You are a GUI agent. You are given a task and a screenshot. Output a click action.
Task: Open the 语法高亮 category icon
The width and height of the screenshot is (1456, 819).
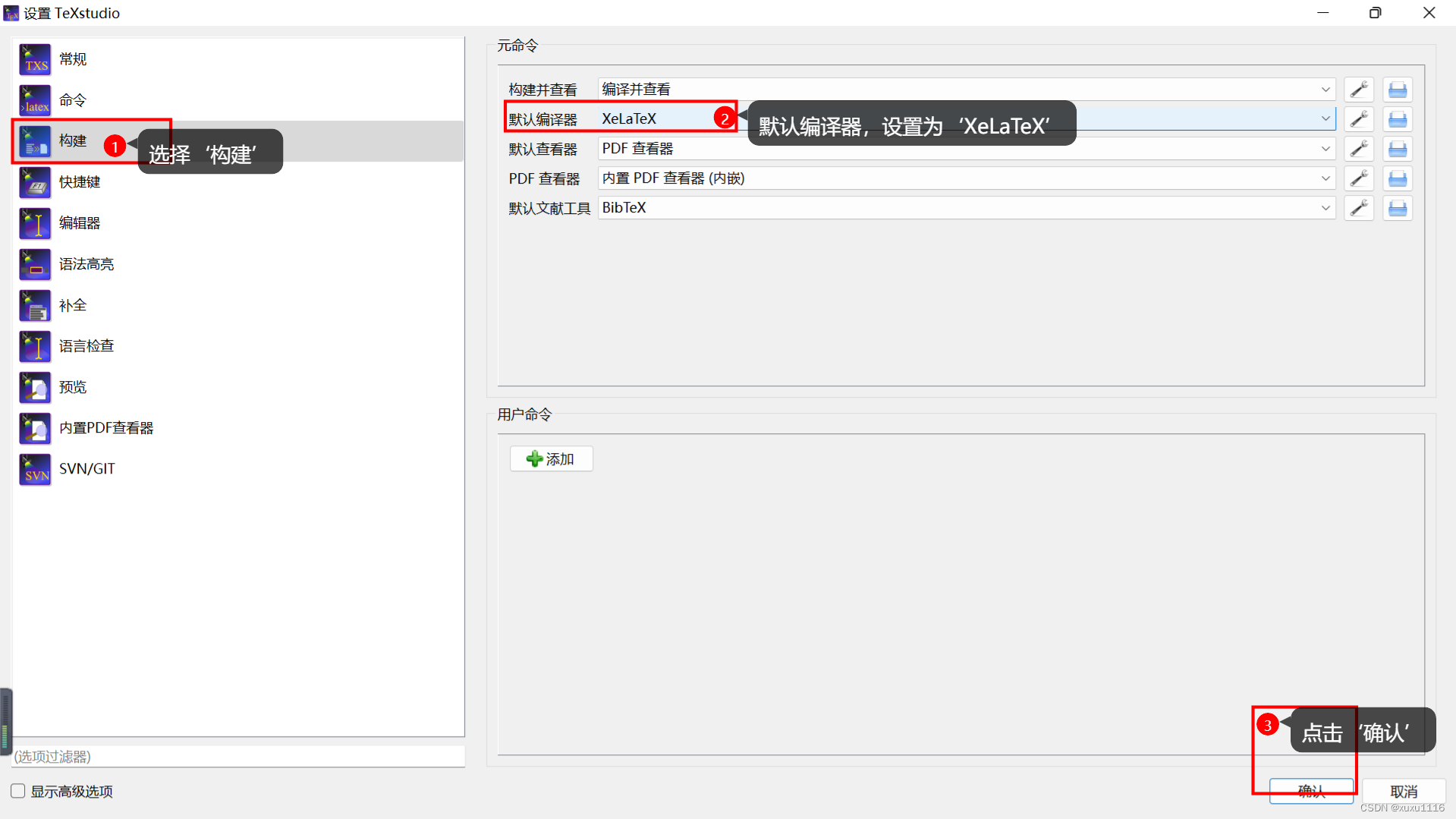click(35, 264)
